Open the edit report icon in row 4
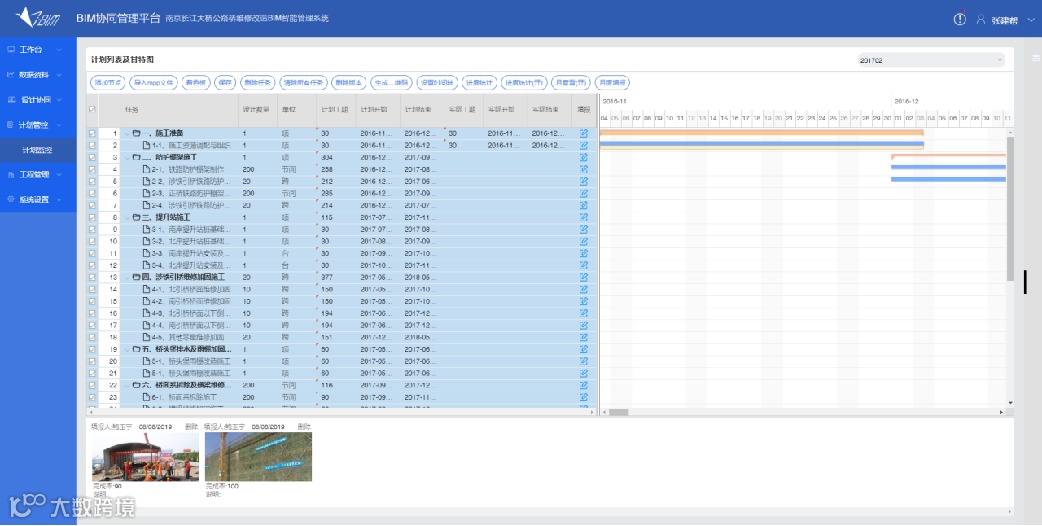1042x526 pixels. click(583, 169)
